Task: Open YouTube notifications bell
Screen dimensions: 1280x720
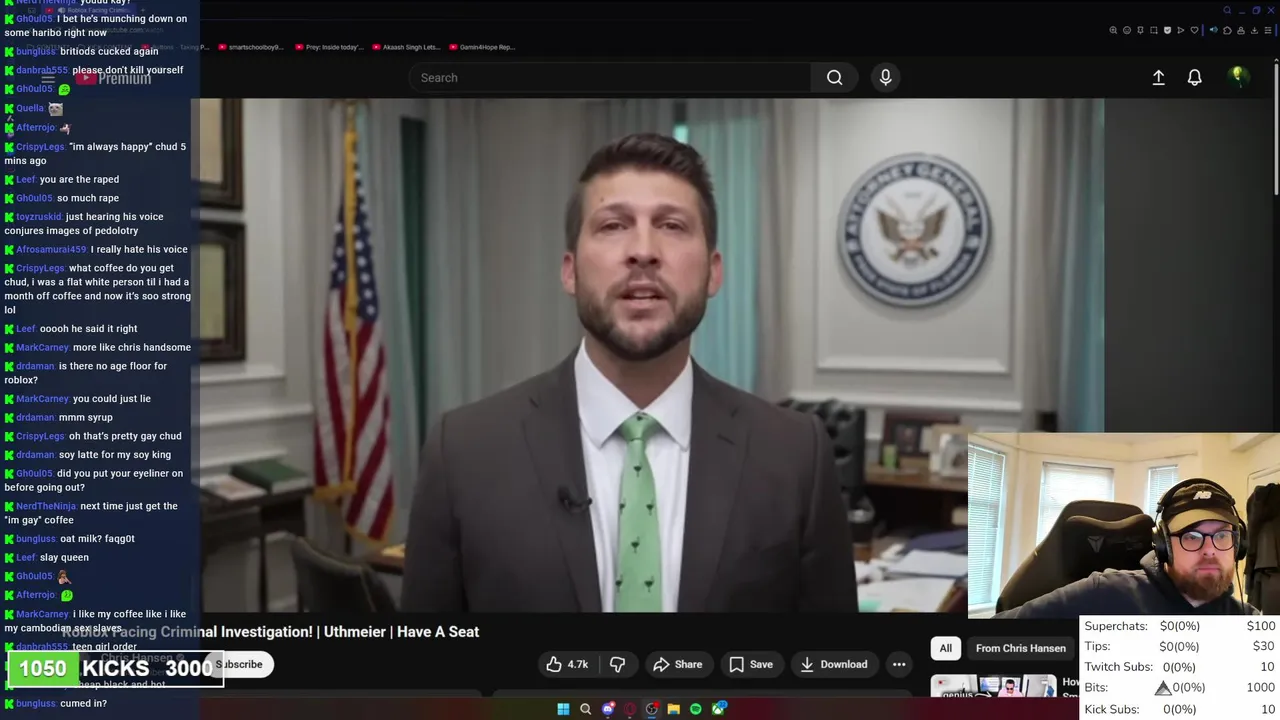Action: point(1194,77)
